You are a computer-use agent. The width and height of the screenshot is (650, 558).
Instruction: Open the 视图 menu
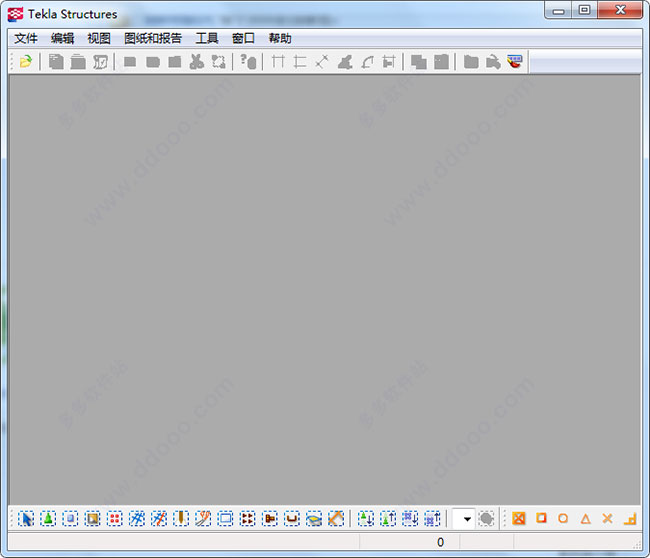point(99,39)
